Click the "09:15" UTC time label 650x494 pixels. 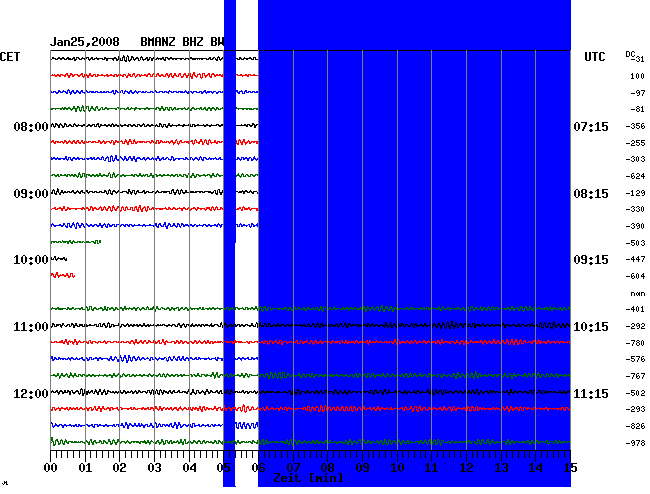pos(591,260)
